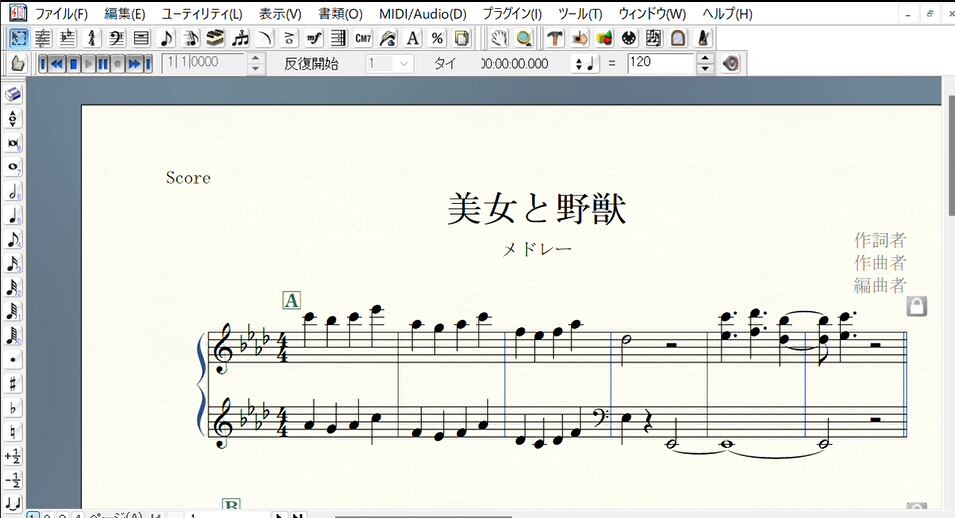Select the Text tool letter A

pyautogui.click(x=412, y=38)
